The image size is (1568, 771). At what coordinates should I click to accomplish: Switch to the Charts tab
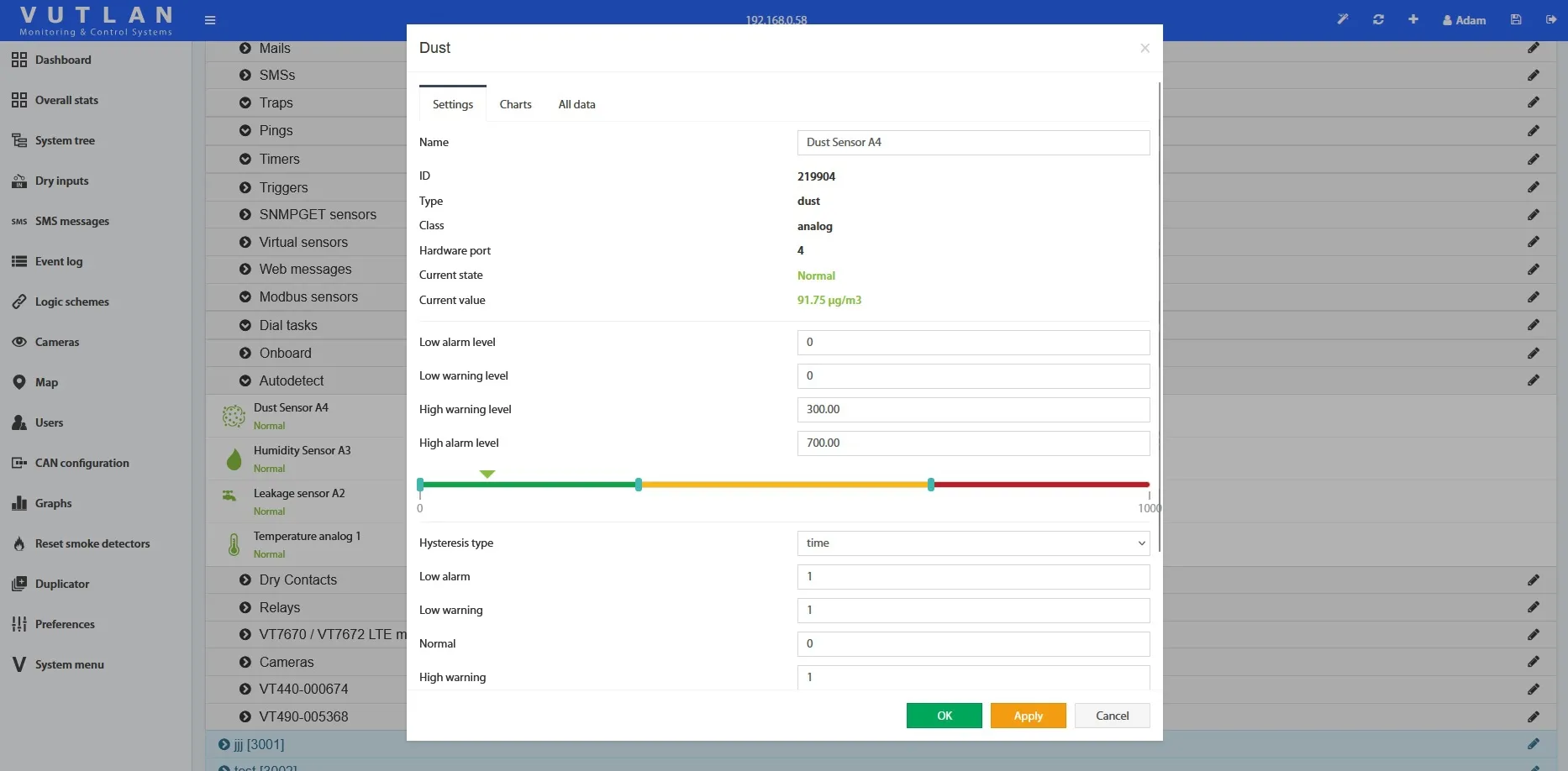(515, 104)
